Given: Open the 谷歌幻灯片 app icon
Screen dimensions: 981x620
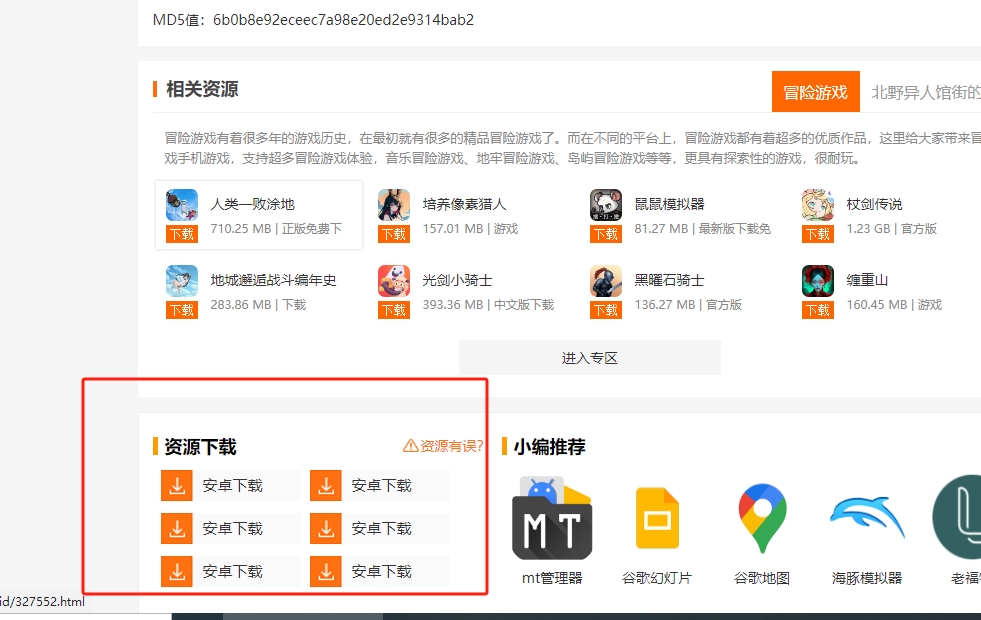Looking at the screenshot, I should pyautogui.click(x=657, y=519).
